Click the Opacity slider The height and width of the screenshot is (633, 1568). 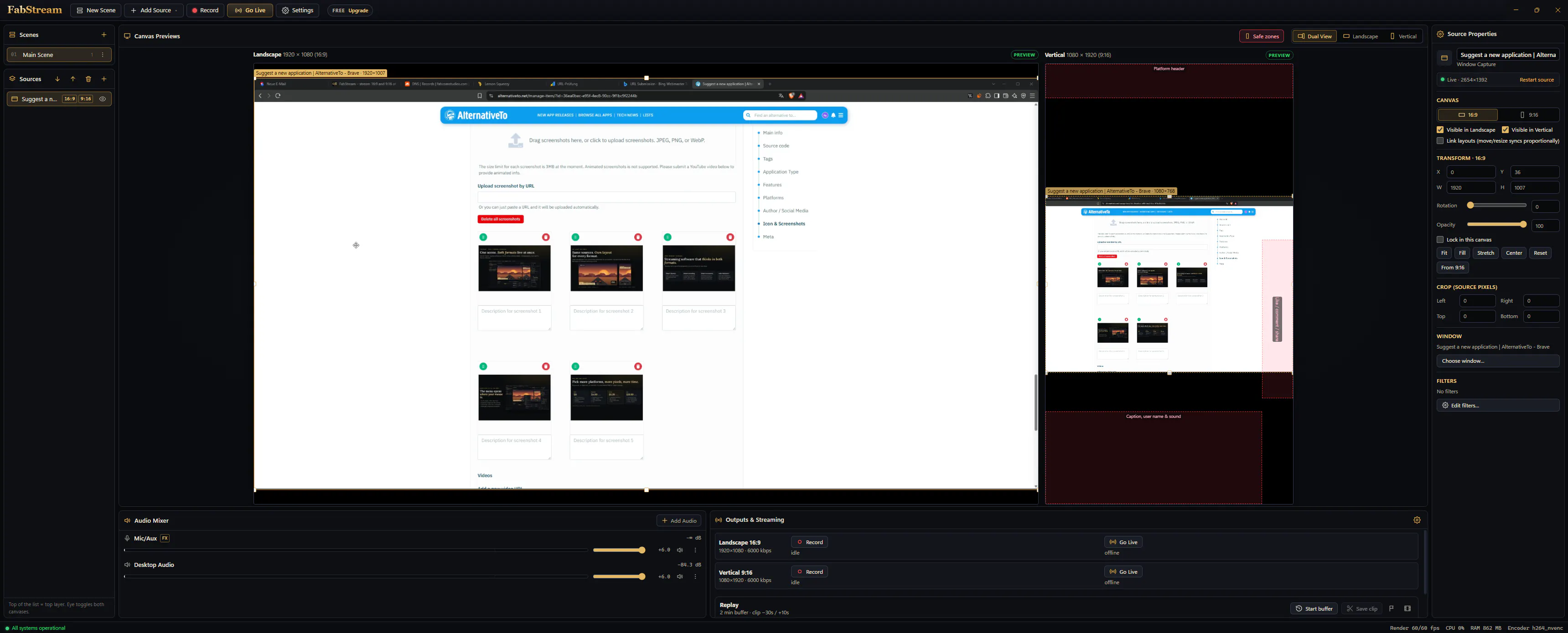tap(1496, 225)
